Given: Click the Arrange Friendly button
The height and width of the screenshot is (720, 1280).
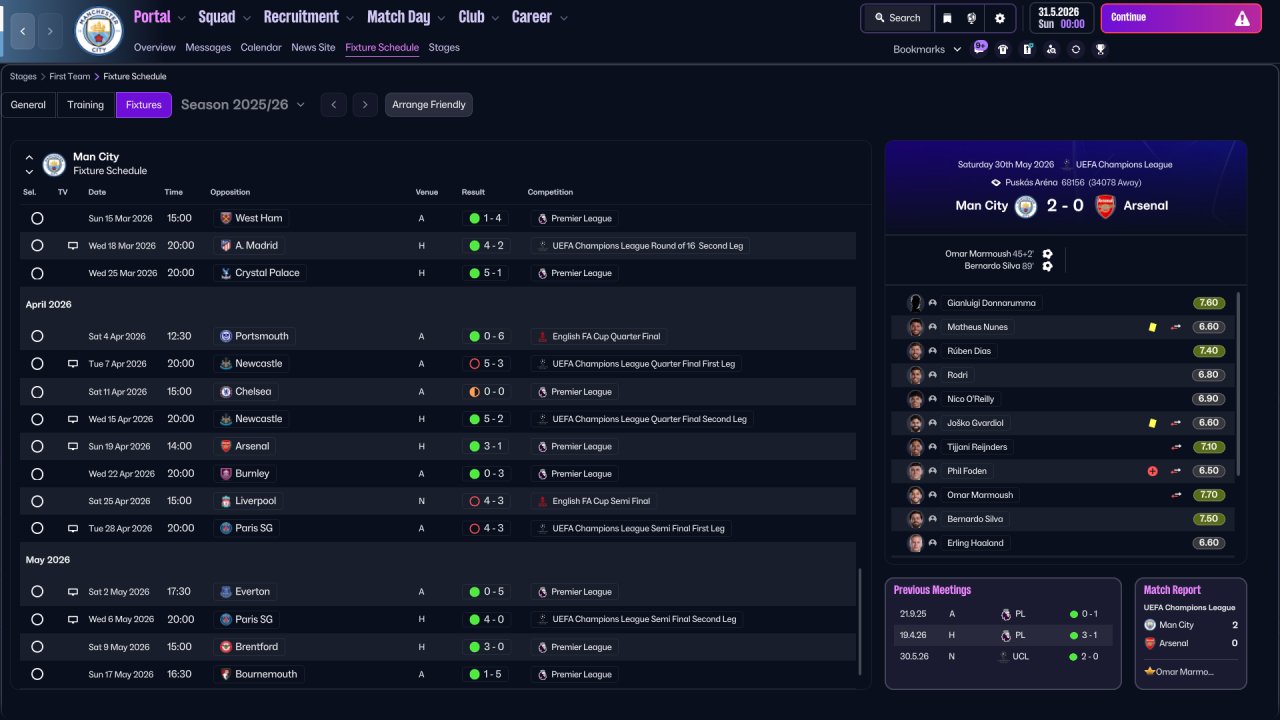Looking at the screenshot, I should coord(429,105).
